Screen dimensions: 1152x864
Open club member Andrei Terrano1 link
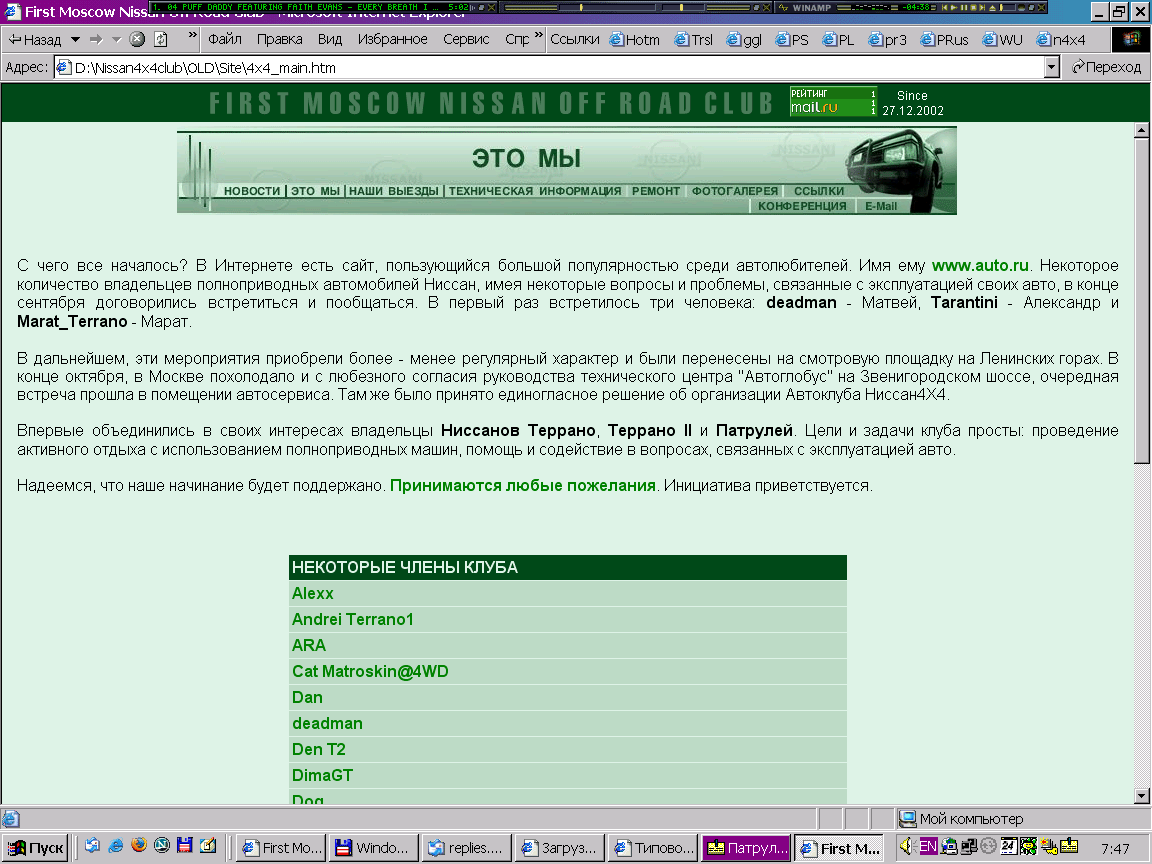(353, 619)
